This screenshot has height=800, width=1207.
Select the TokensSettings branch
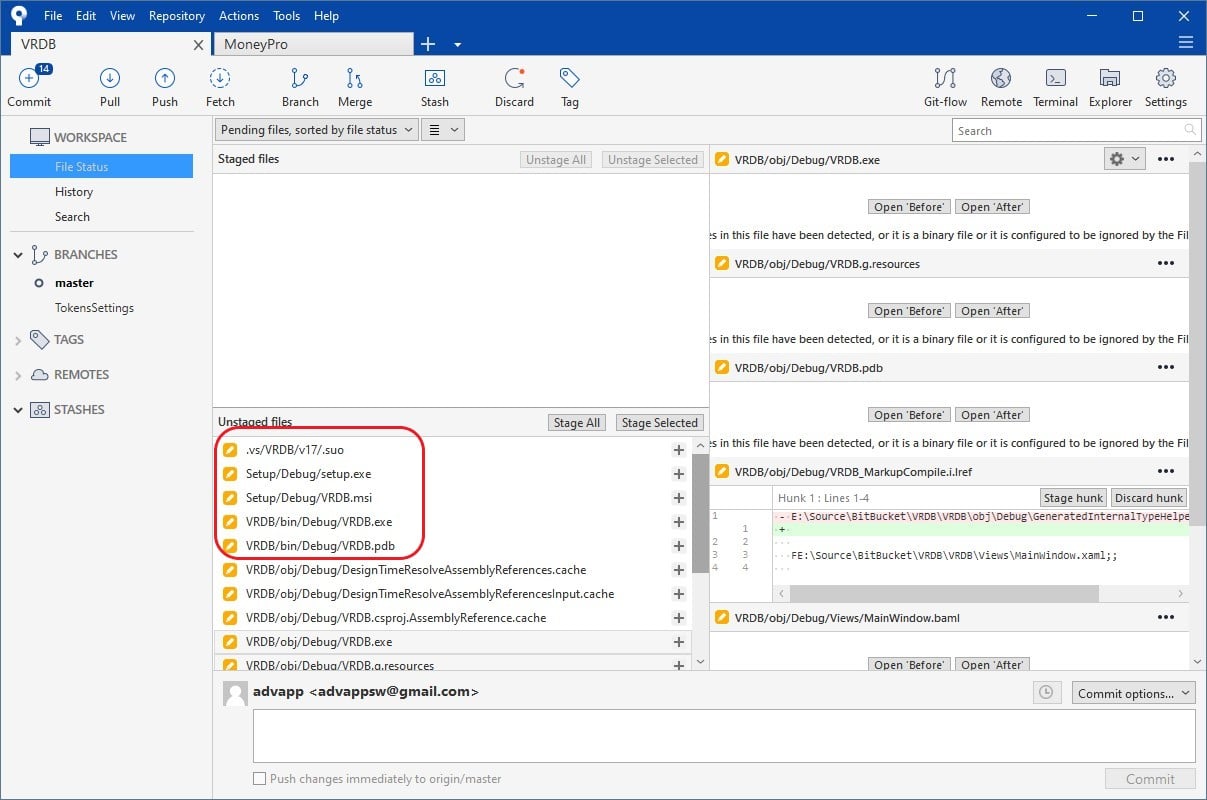coord(94,308)
